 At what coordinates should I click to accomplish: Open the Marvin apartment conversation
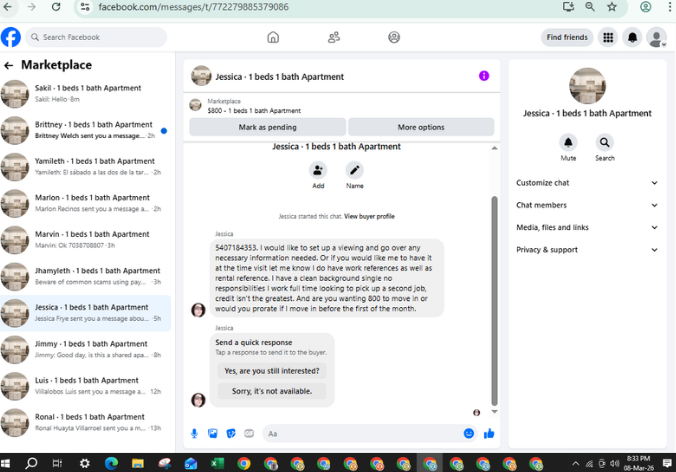click(x=85, y=240)
